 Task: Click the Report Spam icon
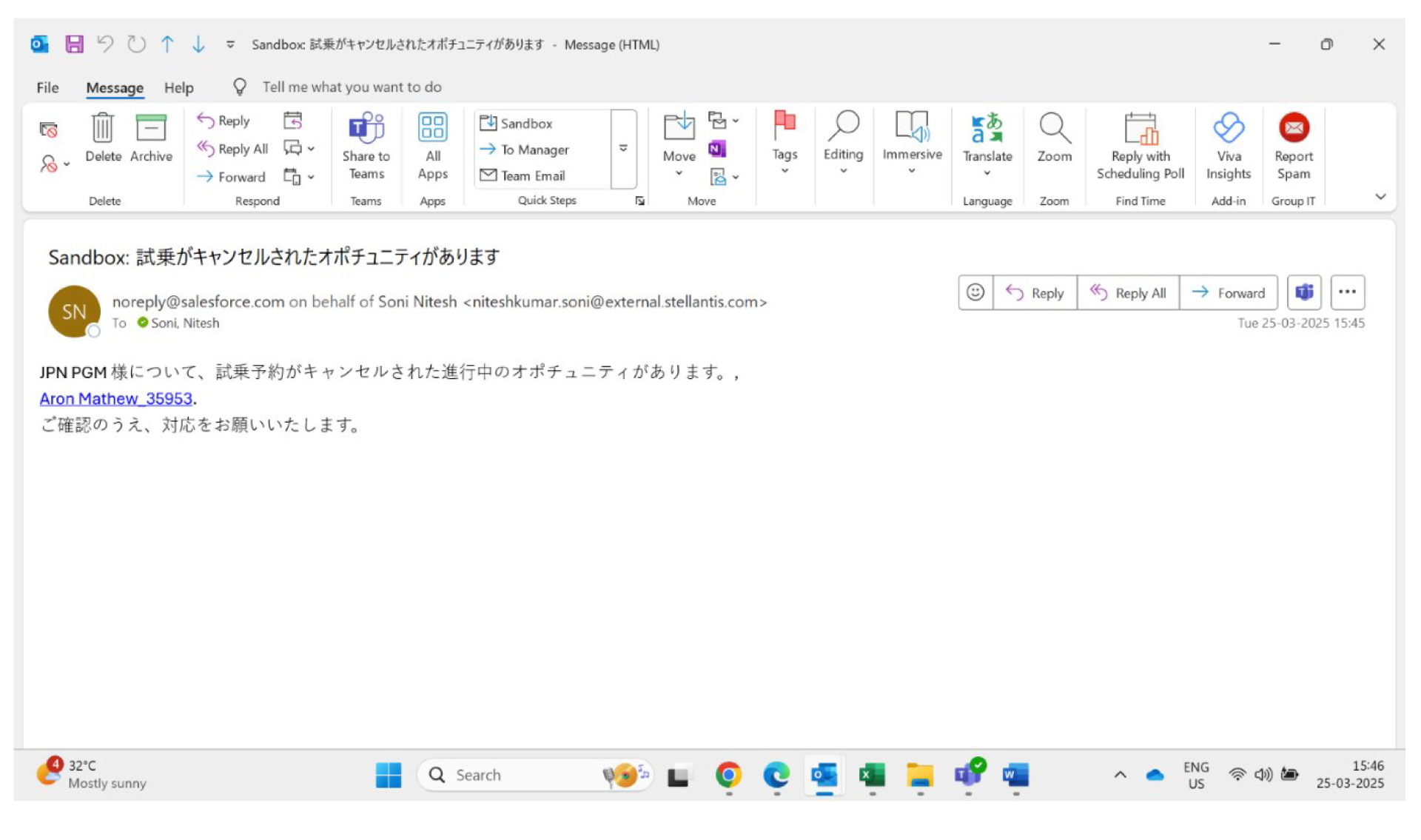pyautogui.click(x=1293, y=129)
